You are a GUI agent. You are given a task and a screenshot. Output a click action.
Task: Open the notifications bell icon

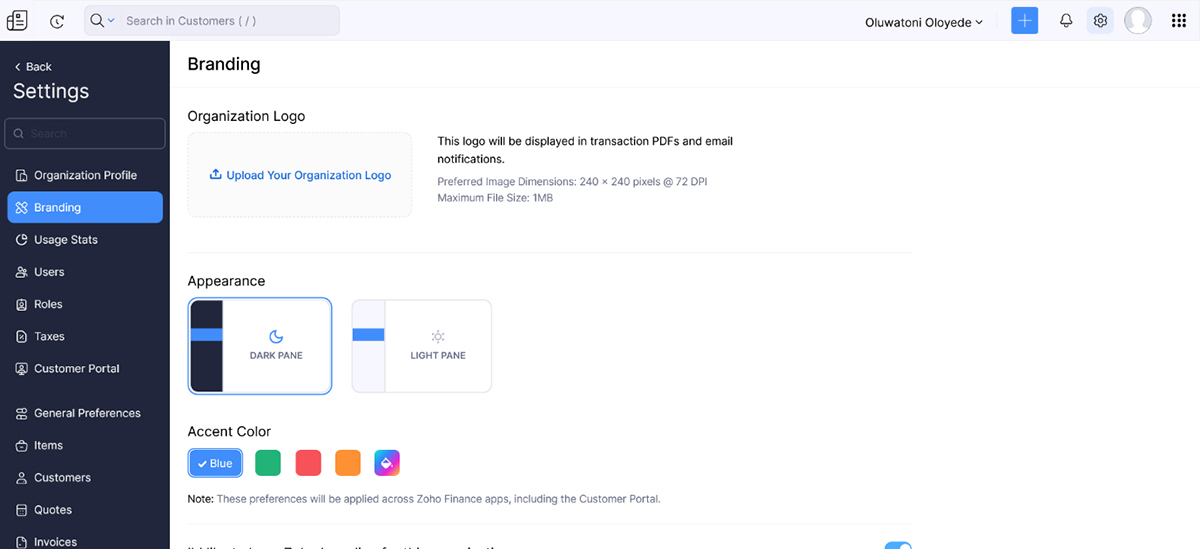click(1066, 21)
